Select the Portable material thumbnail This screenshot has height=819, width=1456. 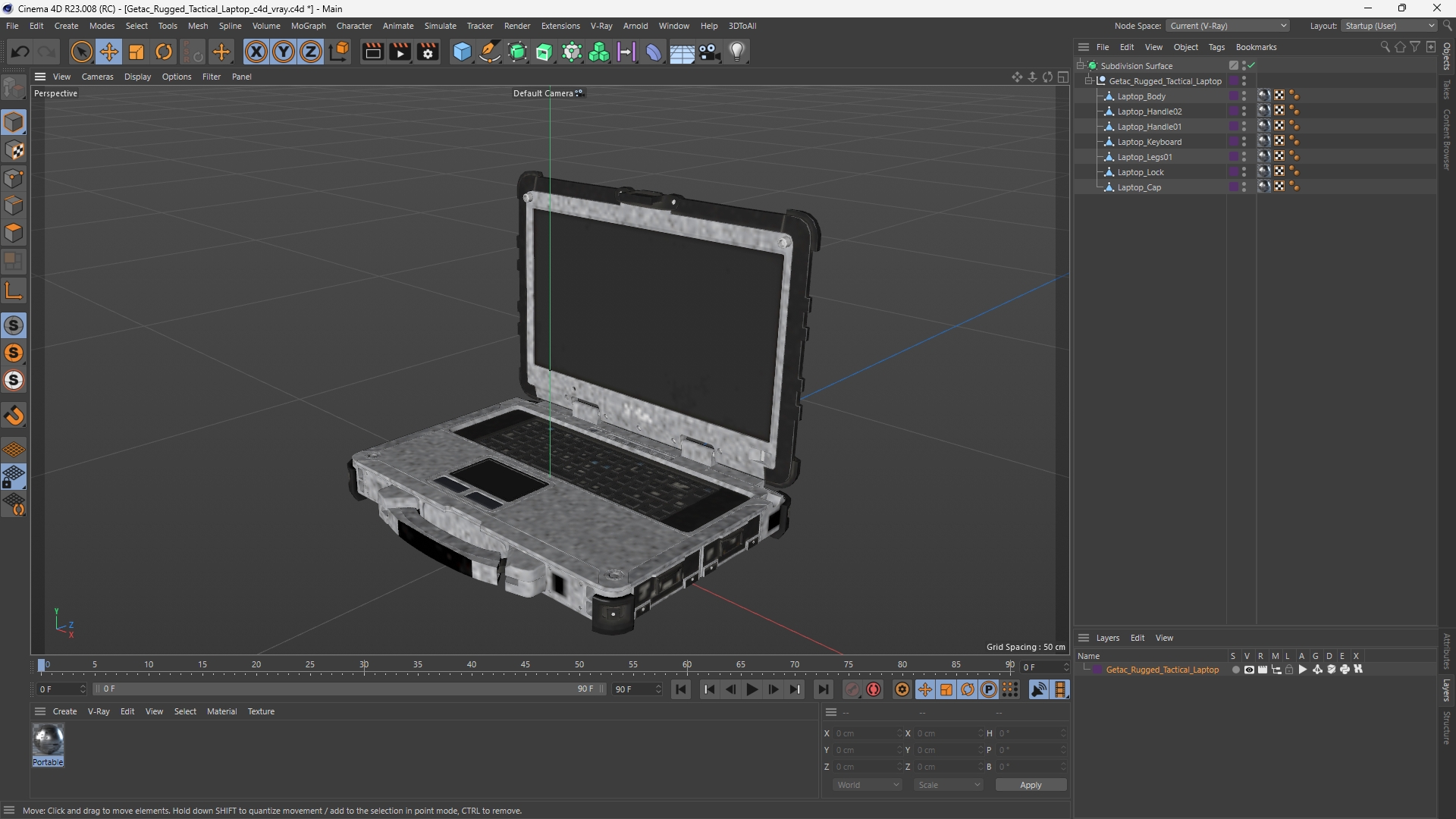pyautogui.click(x=48, y=741)
